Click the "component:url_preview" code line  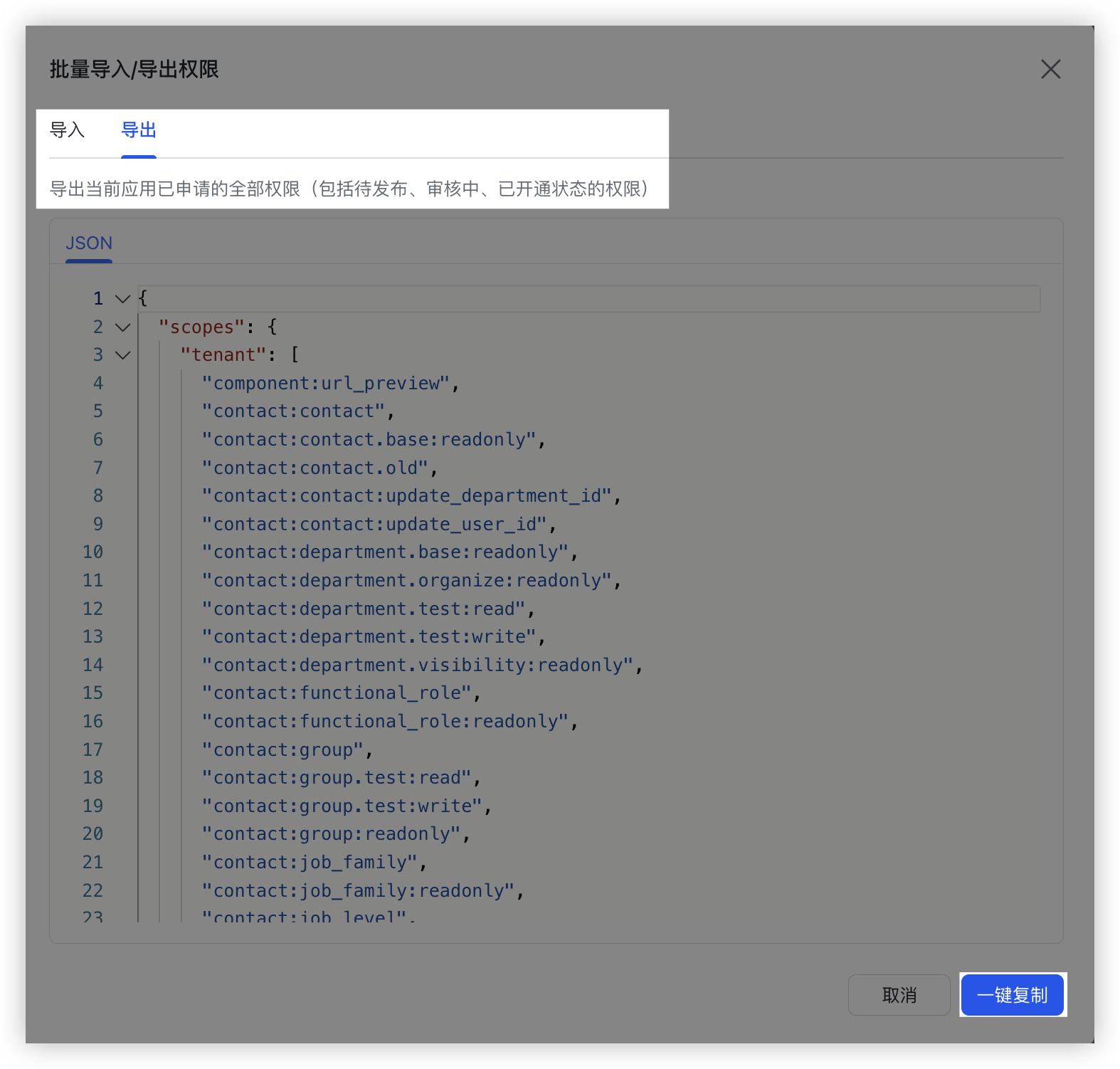coord(326,384)
